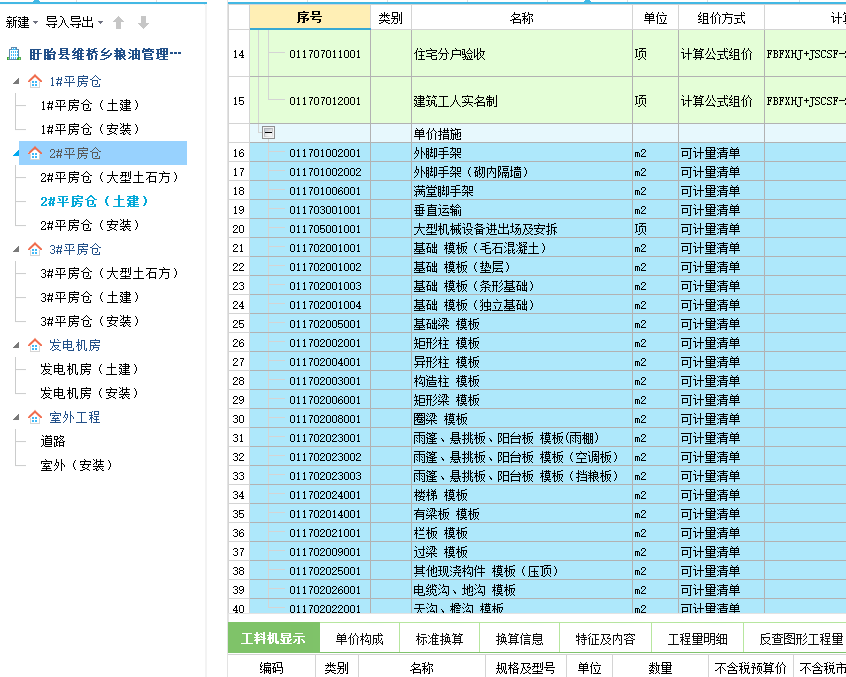Viewport: 846px width, 677px height.
Task: Click 基础 模板（条形基础）cell
Action: (522, 286)
